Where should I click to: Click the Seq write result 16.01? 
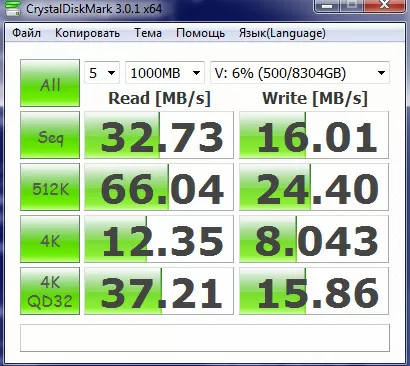[314, 135]
